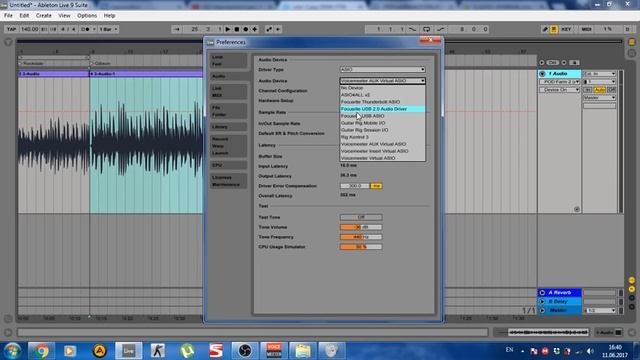
Task: Open the browser show/hide triangle icon
Action: (x=8, y=42)
